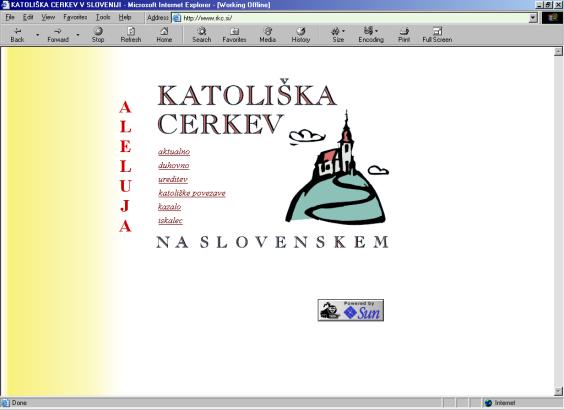Viewport: 564px width, 410px height.
Task: Expand the Back button history arrow
Action: click(x=37, y=35)
